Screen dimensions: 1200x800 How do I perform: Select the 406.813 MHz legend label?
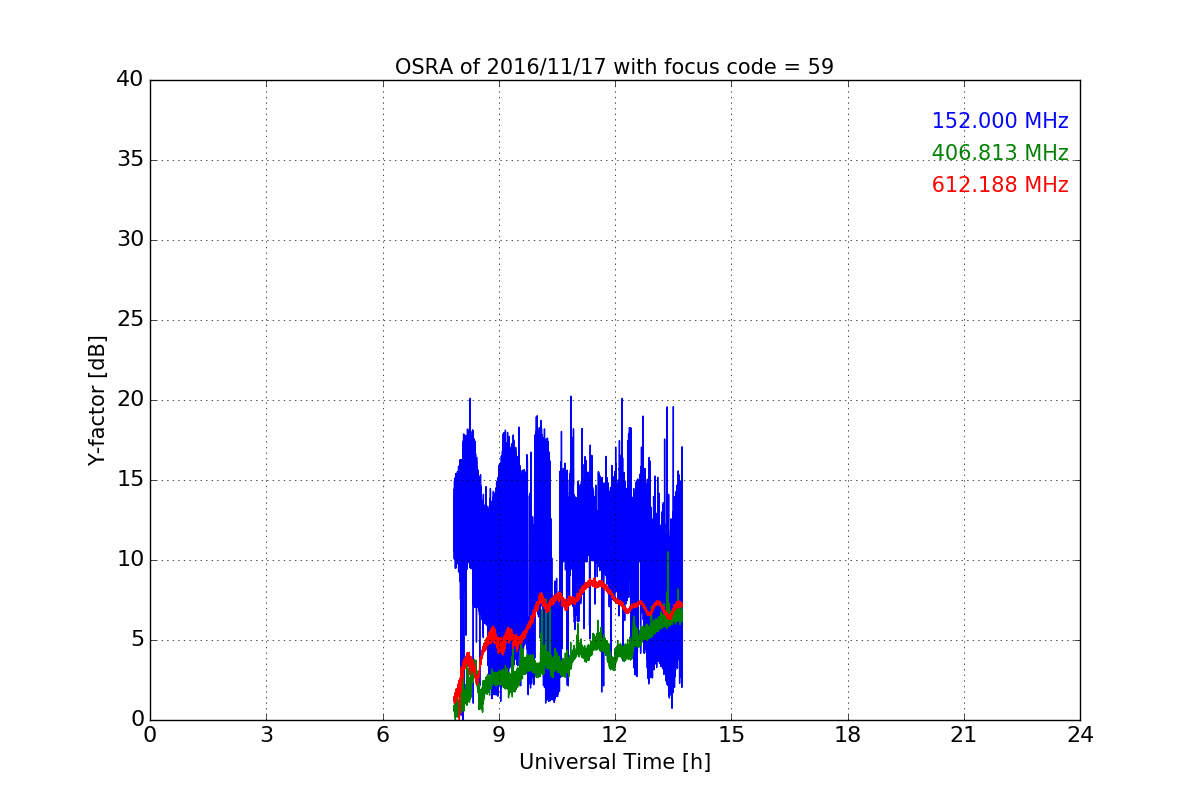click(x=1000, y=153)
